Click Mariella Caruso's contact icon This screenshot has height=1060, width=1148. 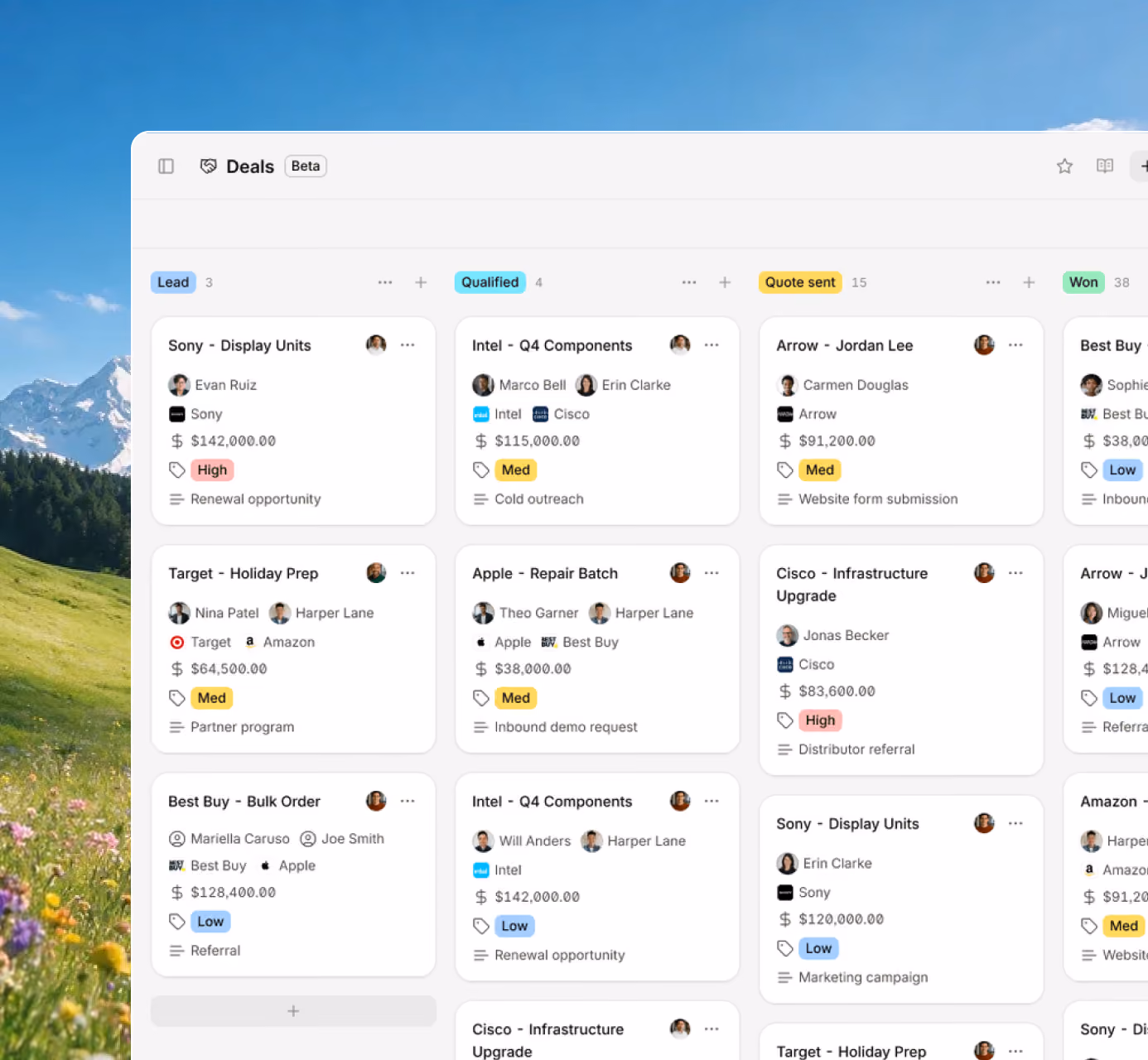pyautogui.click(x=176, y=839)
